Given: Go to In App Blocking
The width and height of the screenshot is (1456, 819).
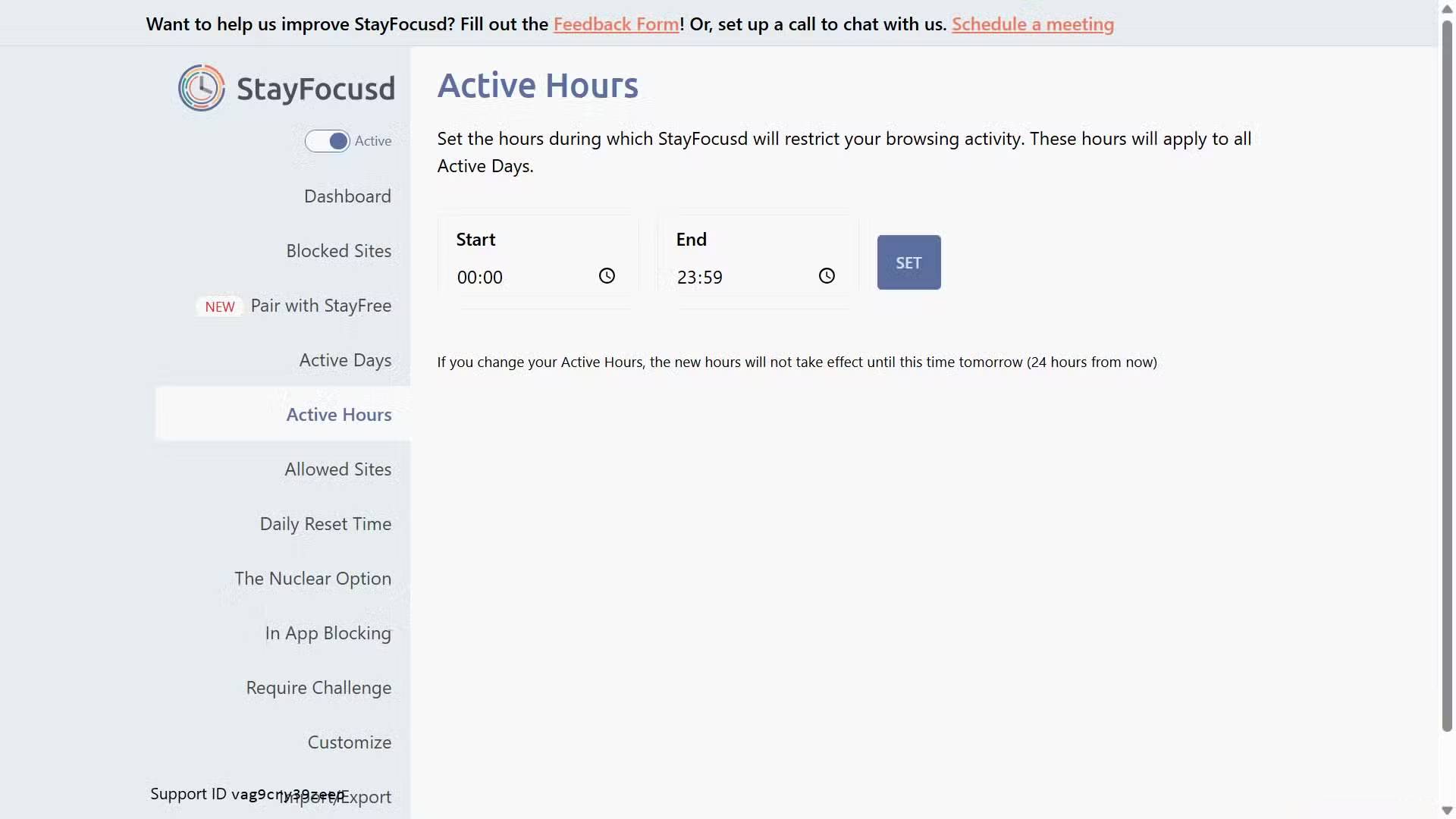Looking at the screenshot, I should [328, 633].
